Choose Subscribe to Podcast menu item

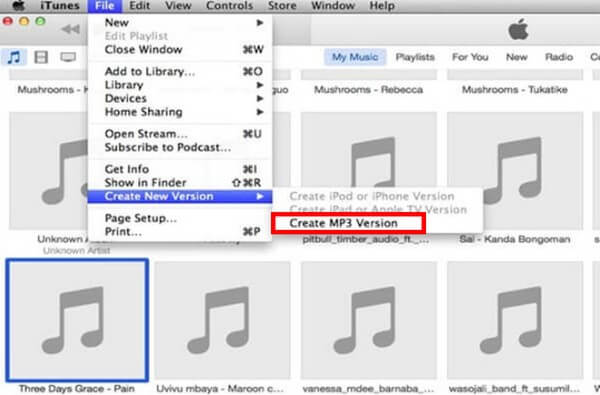coord(180,147)
